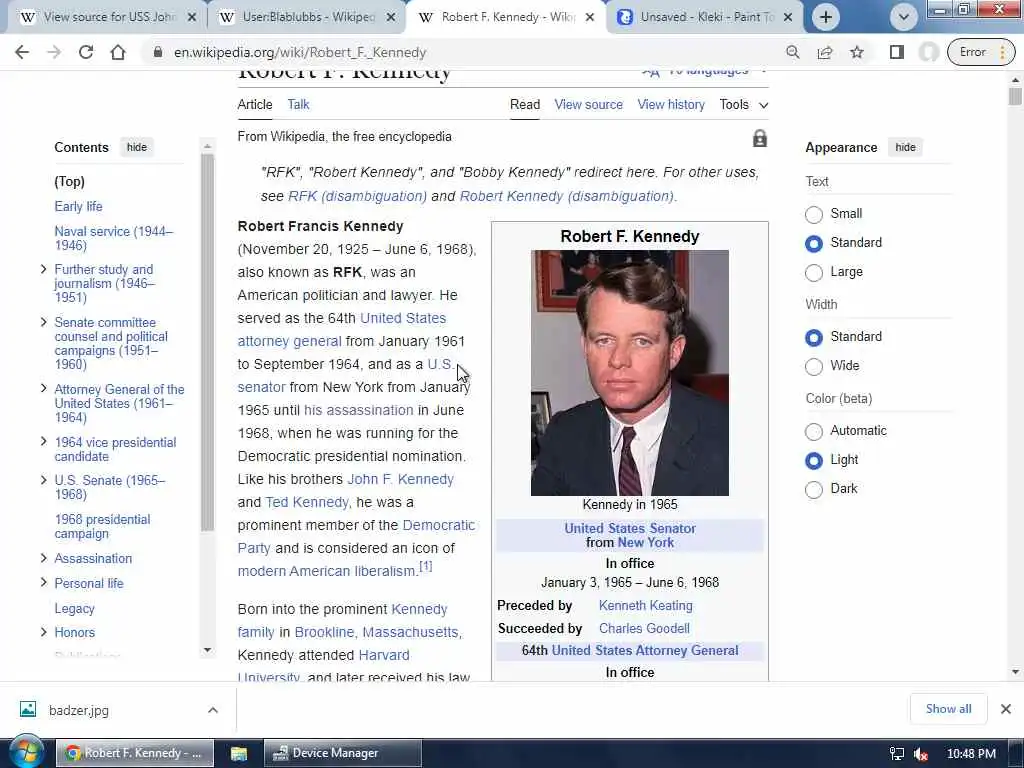Open the tab search dropdown

pyautogui.click(x=904, y=17)
